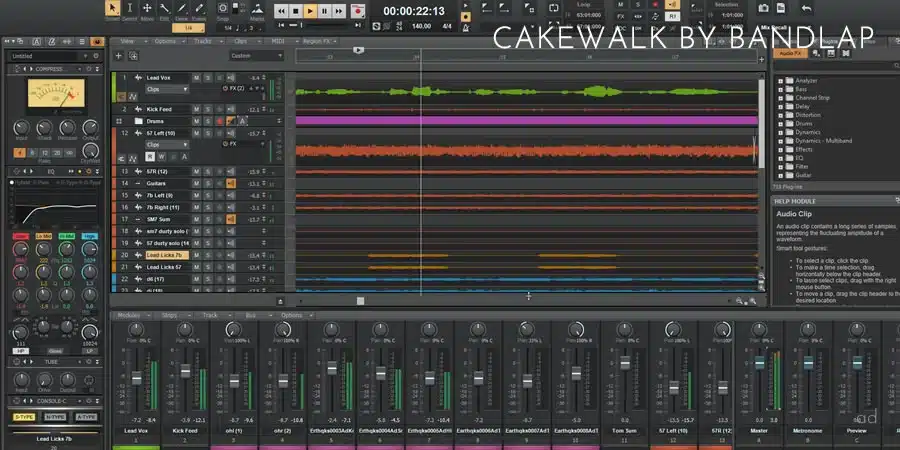Select the Draw tool
900x450 pixels.
(x=181, y=8)
